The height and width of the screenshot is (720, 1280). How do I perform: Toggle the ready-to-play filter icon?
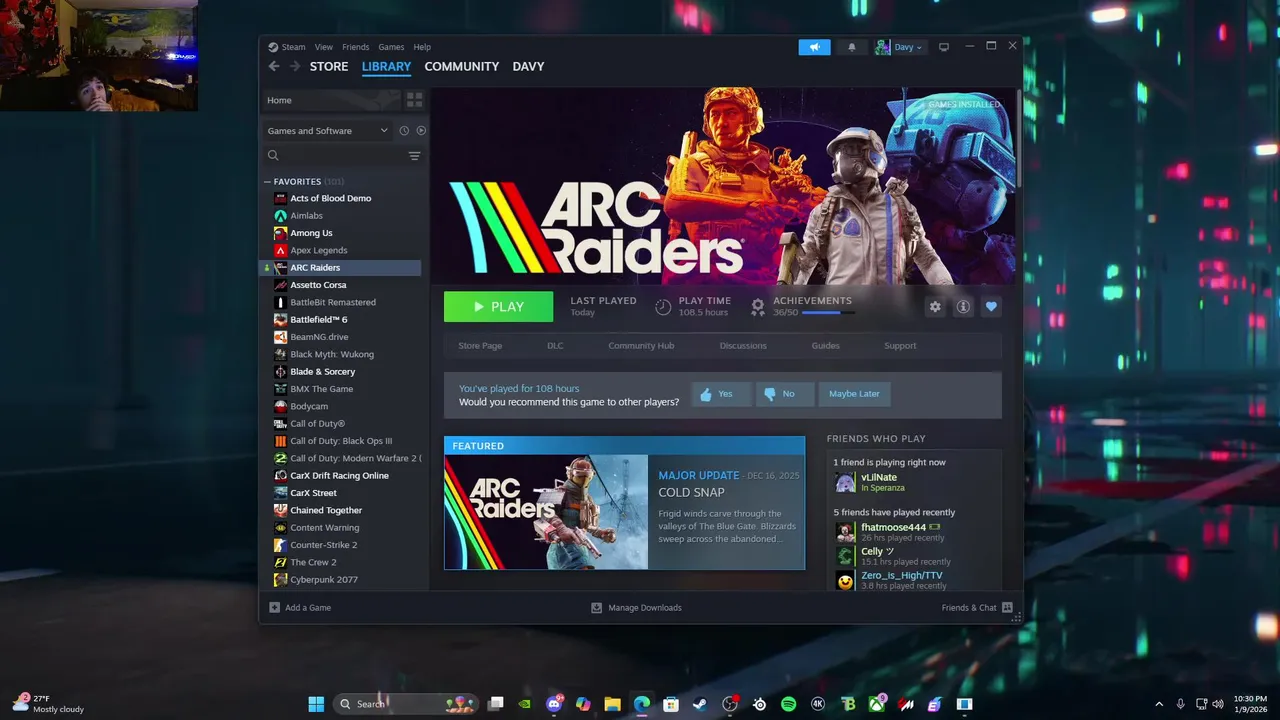[x=421, y=131]
